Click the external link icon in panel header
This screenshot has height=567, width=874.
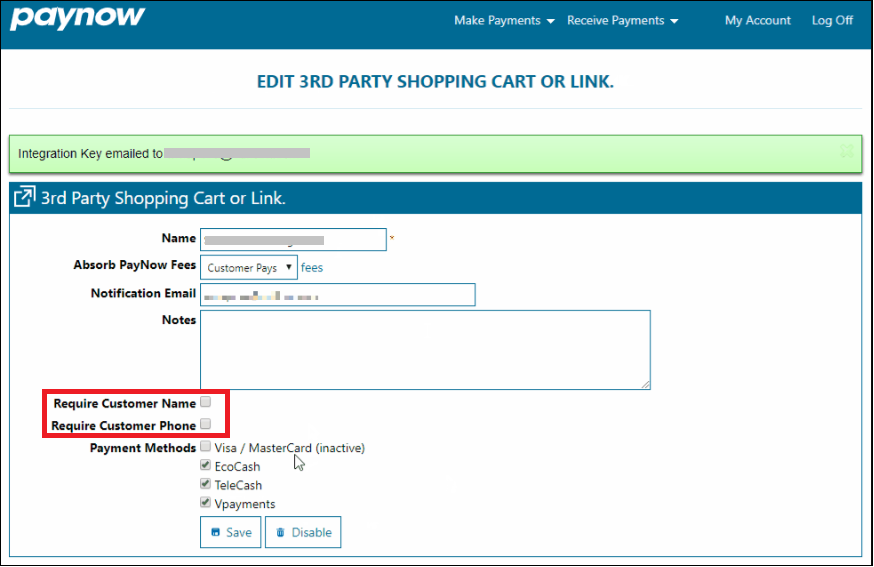tap(25, 197)
